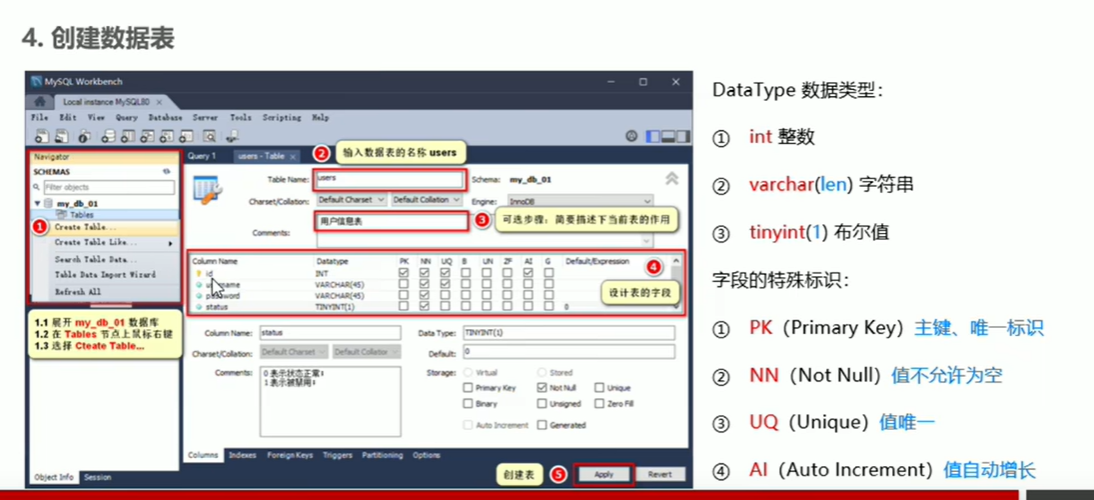The height and width of the screenshot is (500, 1094).
Task: Click the reconnect to DBMS toolbar icon
Action: pos(232,137)
